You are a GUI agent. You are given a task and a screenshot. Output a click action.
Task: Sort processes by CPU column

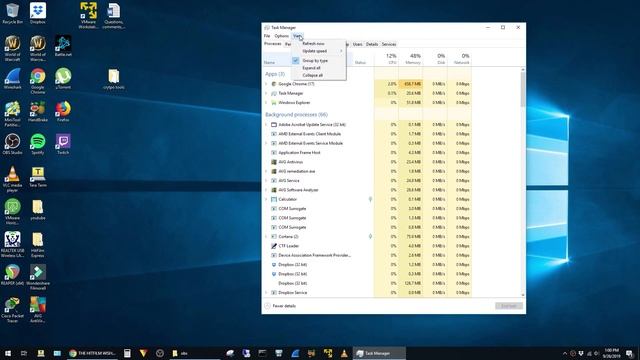point(386,58)
